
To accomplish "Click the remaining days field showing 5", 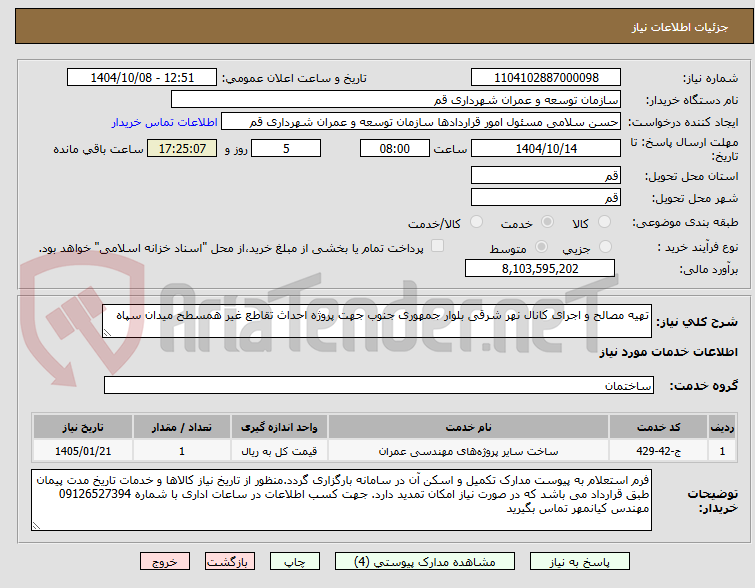I will (x=286, y=148).
